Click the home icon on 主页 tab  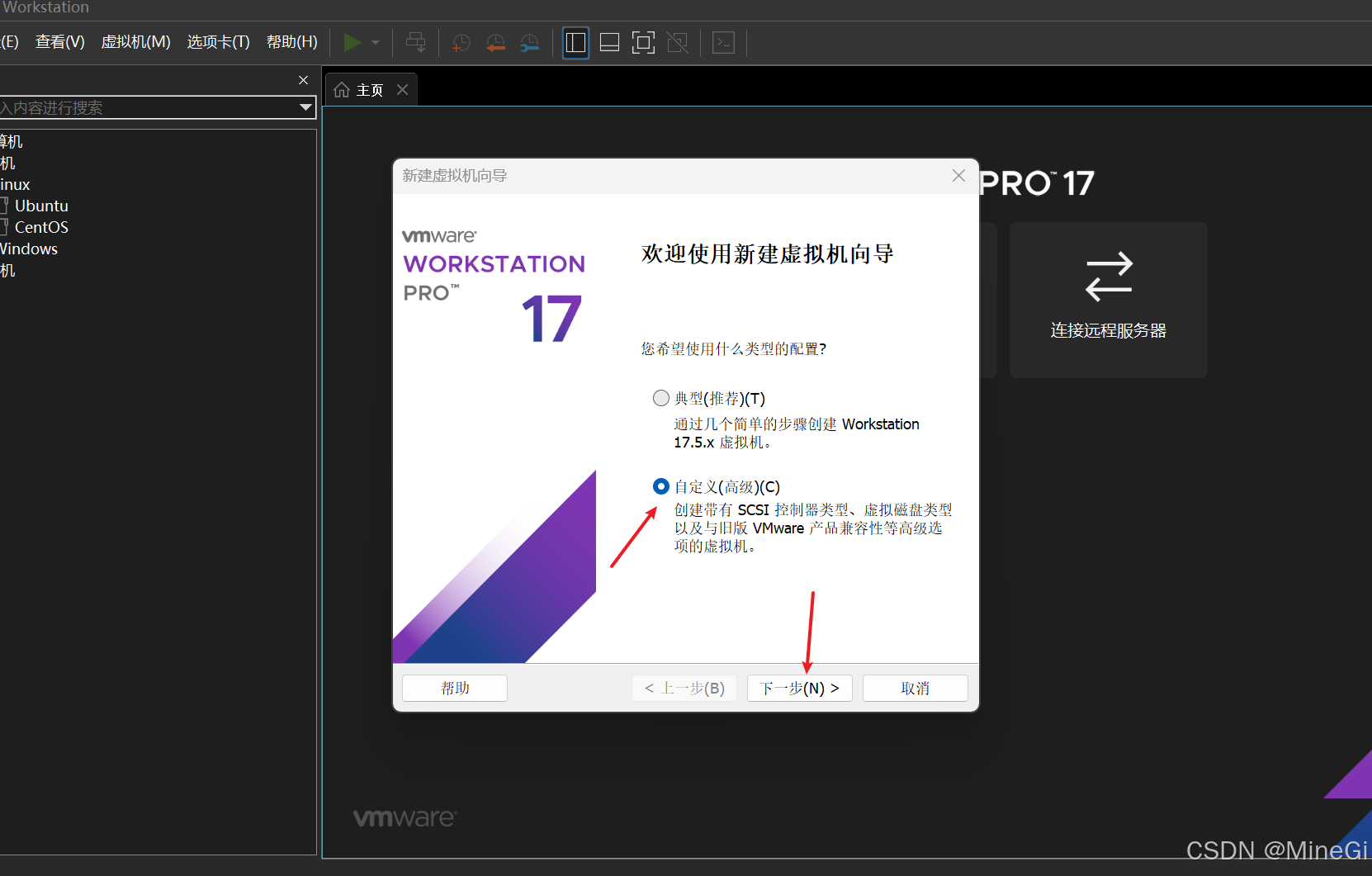tap(342, 89)
